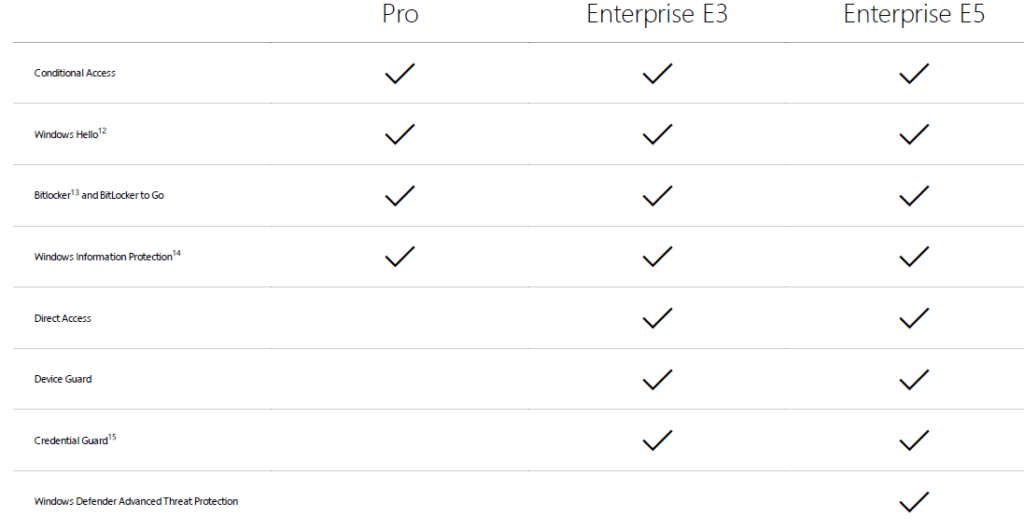
Task: Click the Direct Access feature label
Action: point(63,318)
